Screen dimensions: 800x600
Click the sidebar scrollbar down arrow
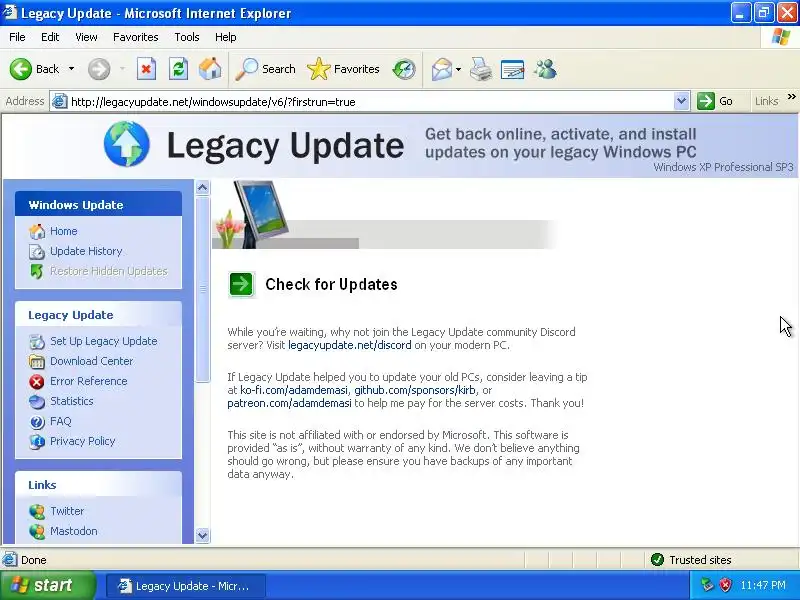pos(203,535)
